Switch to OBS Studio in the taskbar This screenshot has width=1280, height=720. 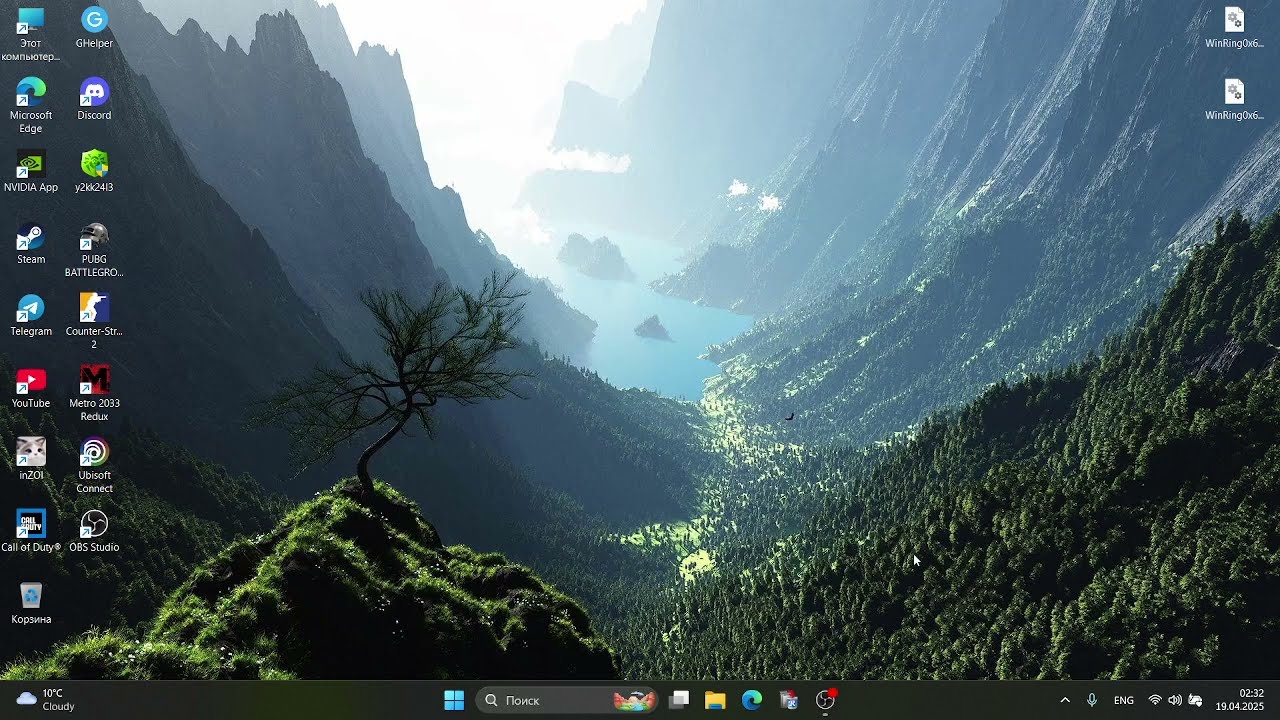[x=825, y=700]
